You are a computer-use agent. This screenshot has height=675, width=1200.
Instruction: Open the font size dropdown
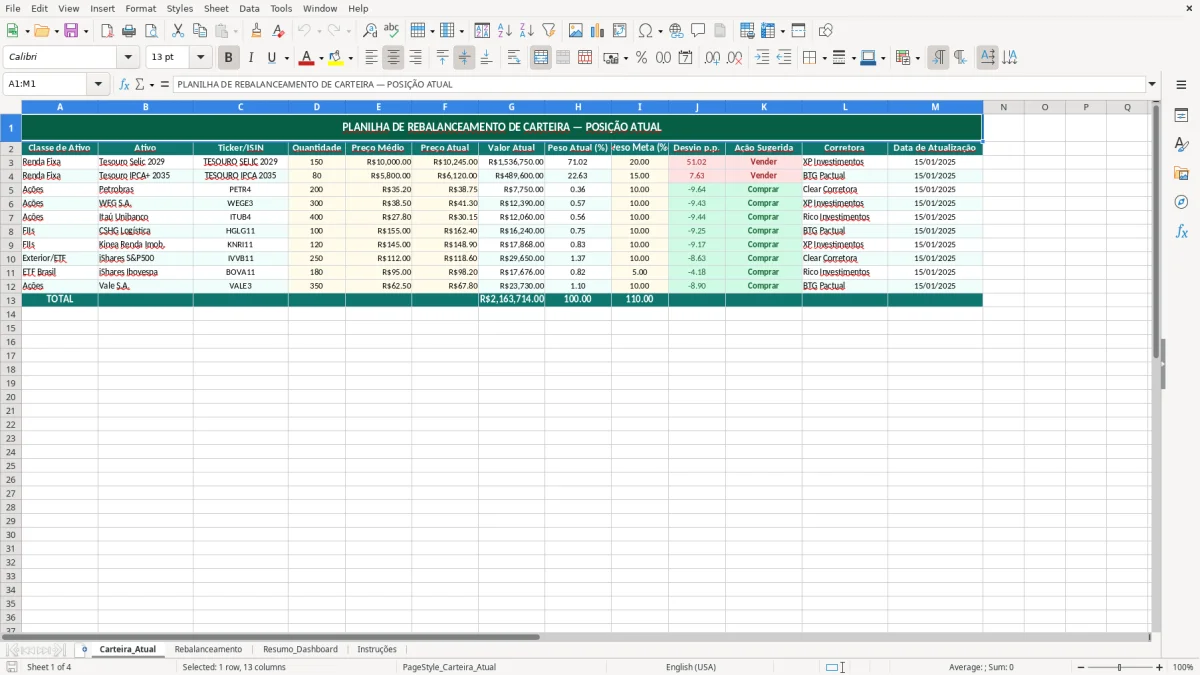[200, 58]
